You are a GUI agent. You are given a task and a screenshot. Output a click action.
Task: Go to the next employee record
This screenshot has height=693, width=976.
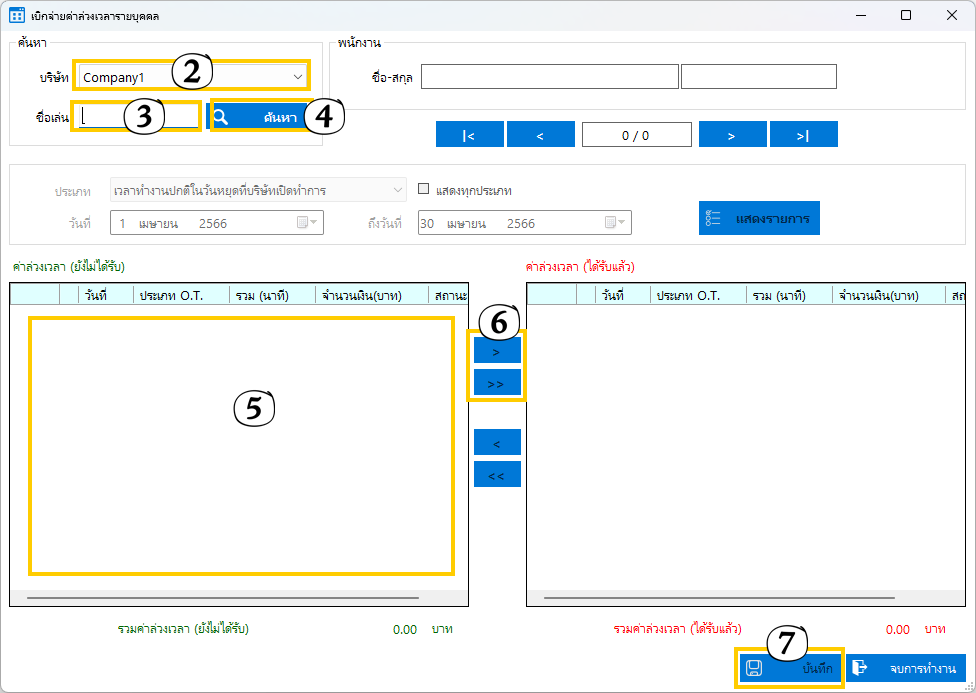pyautogui.click(x=732, y=135)
